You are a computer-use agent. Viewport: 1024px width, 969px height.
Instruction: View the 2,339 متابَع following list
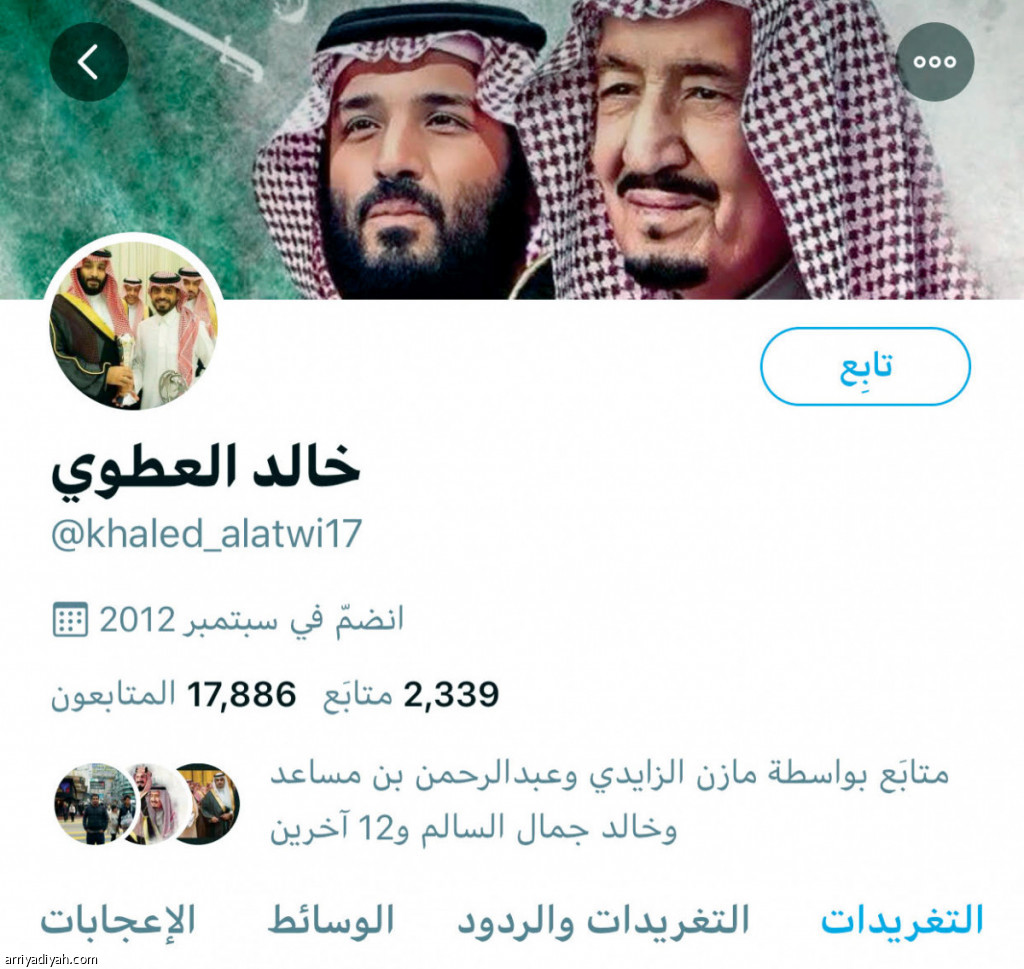(411, 694)
